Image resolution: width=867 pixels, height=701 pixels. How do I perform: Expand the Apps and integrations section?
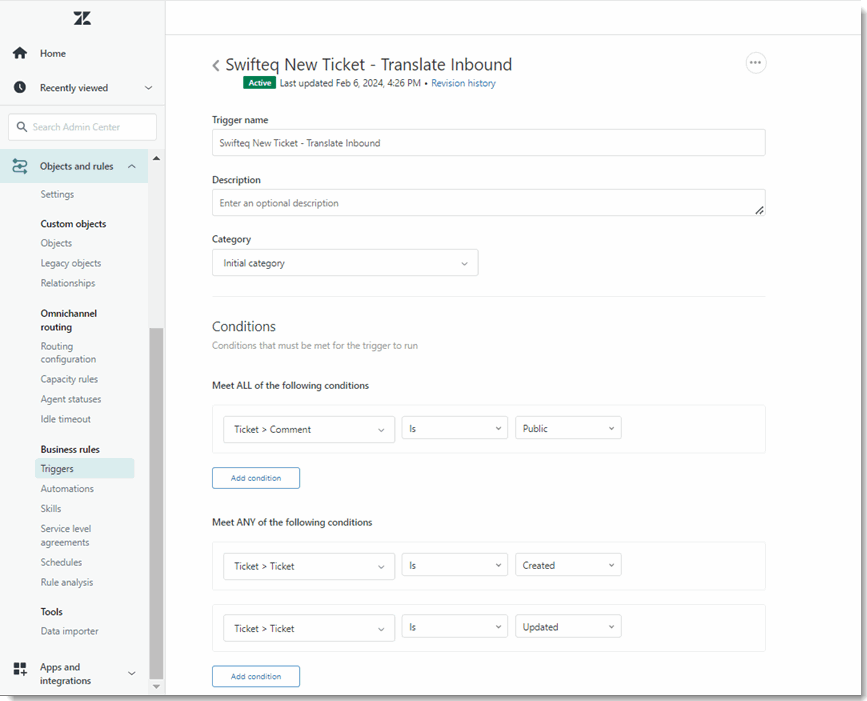132,673
